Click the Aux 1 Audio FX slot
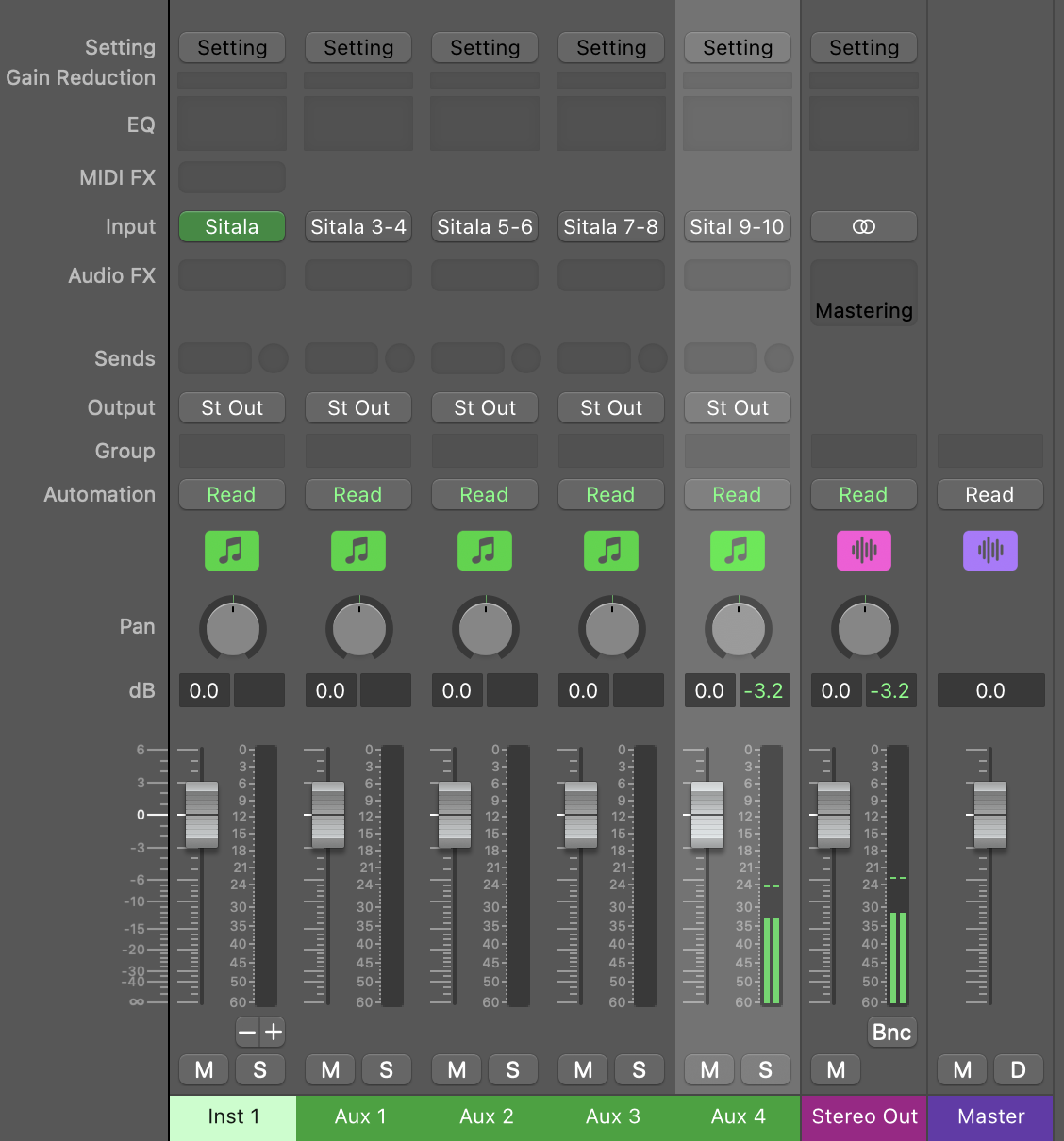The height and width of the screenshot is (1141, 1064). click(x=358, y=275)
